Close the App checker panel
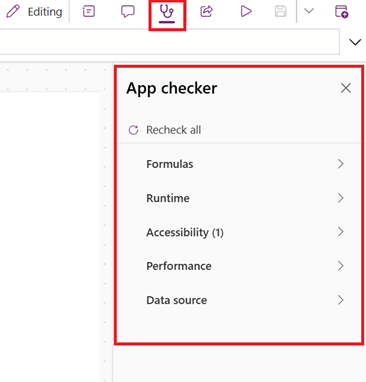 pyautogui.click(x=346, y=88)
